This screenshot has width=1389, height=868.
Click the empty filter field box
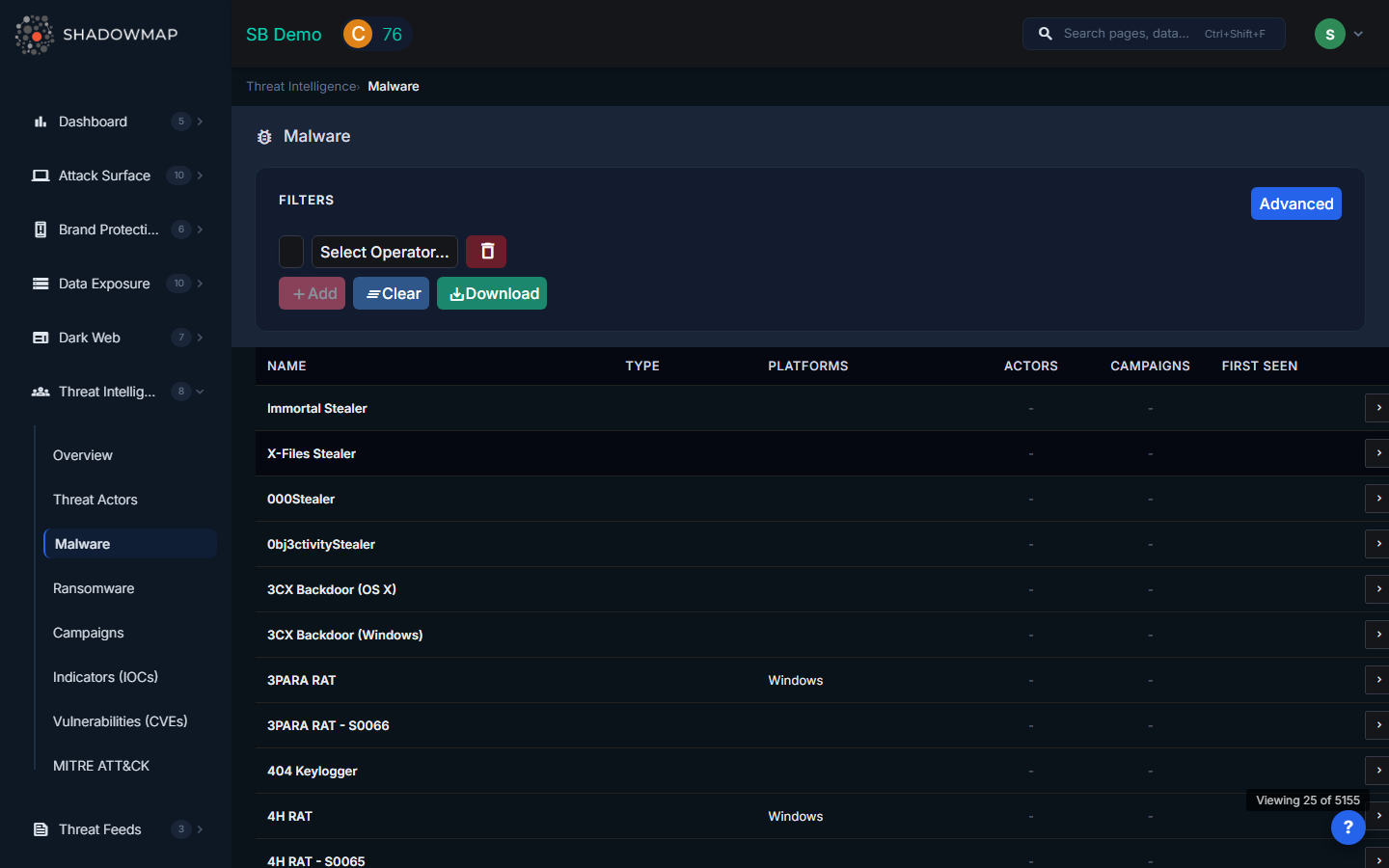pos(291,252)
